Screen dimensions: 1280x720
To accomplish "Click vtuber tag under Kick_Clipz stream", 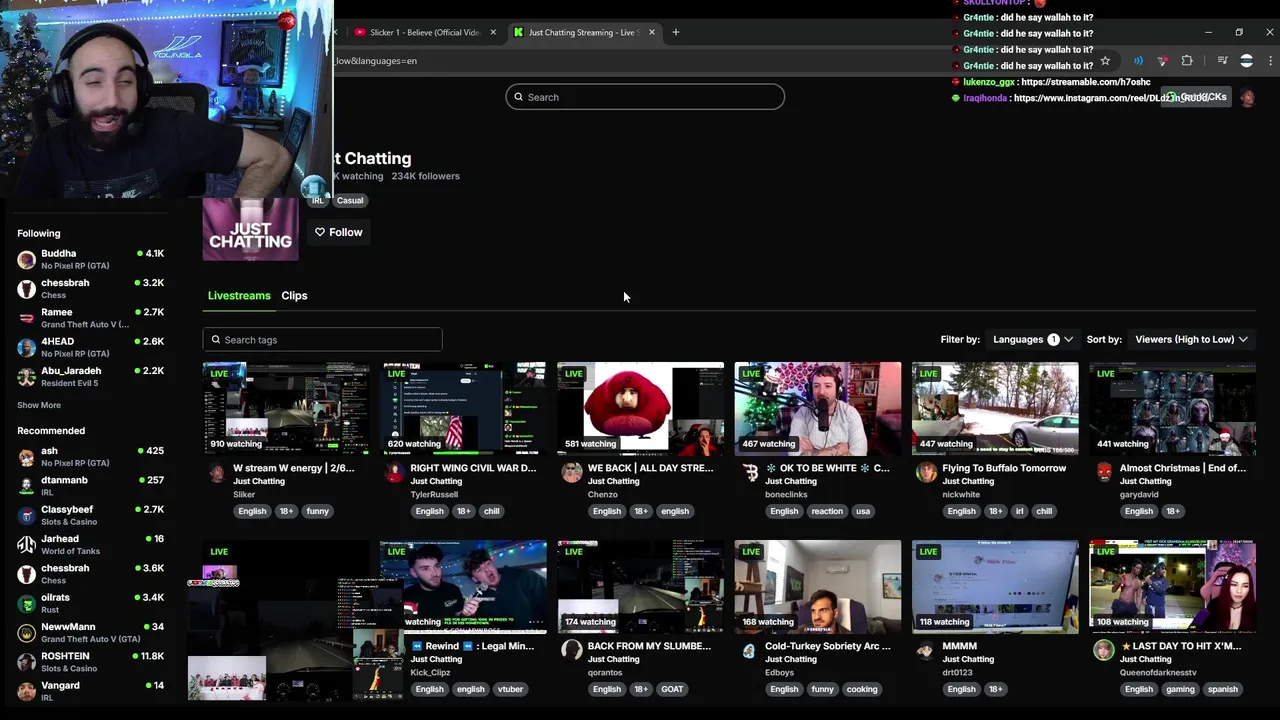I will [x=510, y=689].
